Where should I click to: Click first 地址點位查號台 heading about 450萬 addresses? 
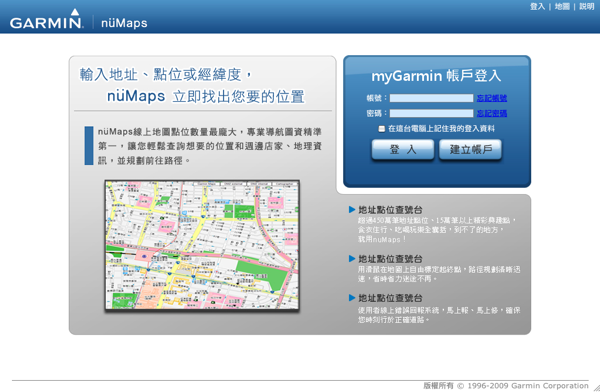pos(390,210)
